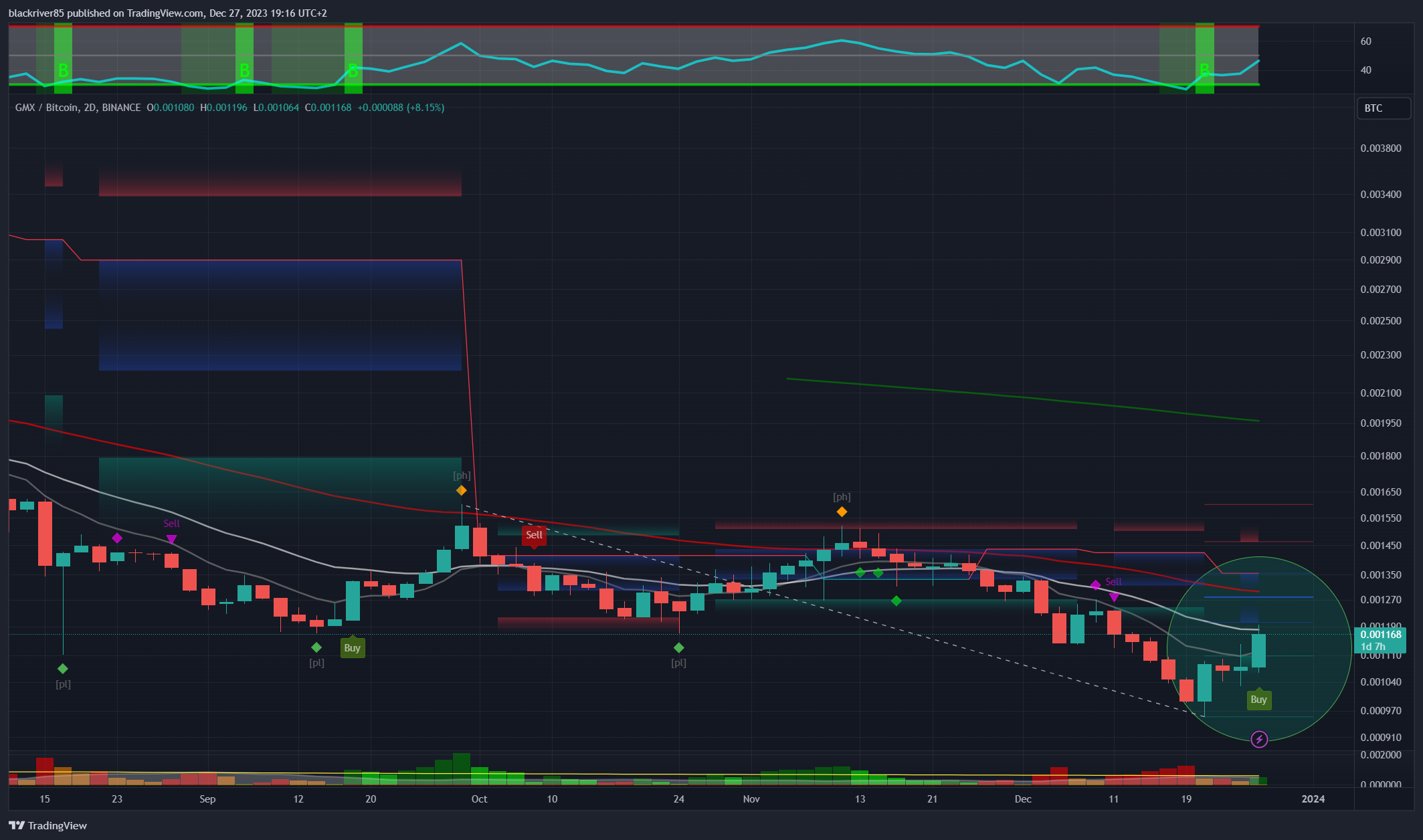
Task: Click the orange pivot-high diamond near Nov 13
Action: (x=842, y=512)
